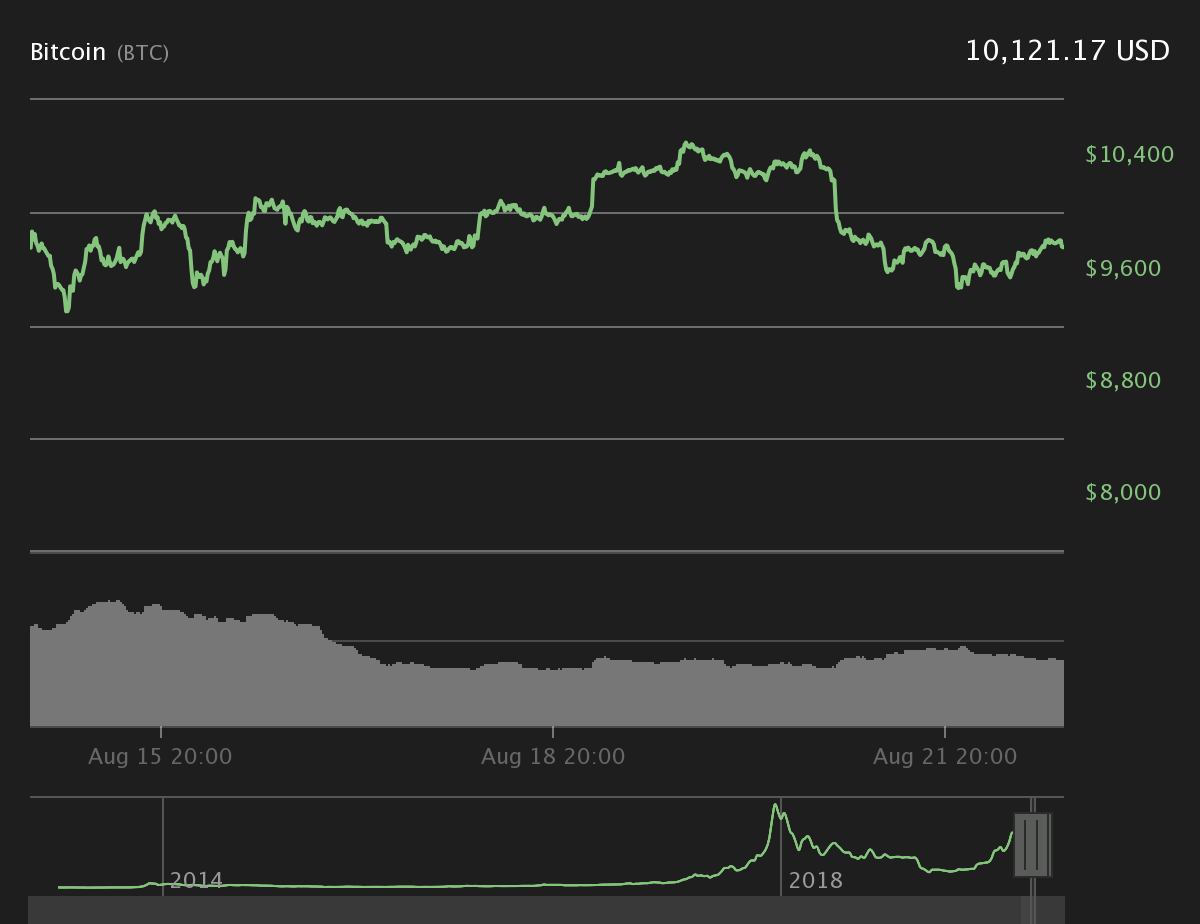Click the $8,800 axis label
The height and width of the screenshot is (924, 1200).
1124,380
